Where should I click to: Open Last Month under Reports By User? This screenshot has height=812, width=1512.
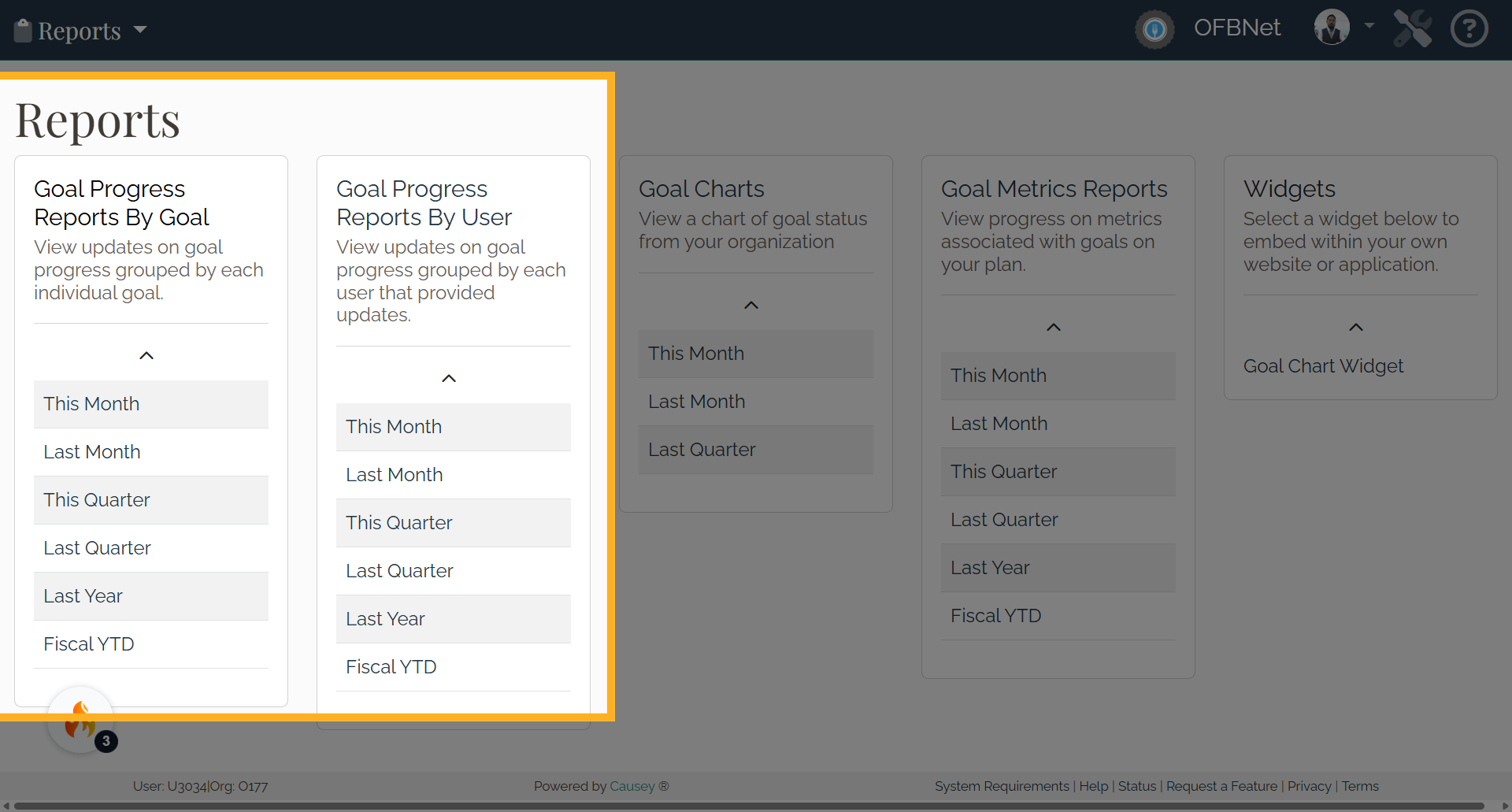click(454, 475)
